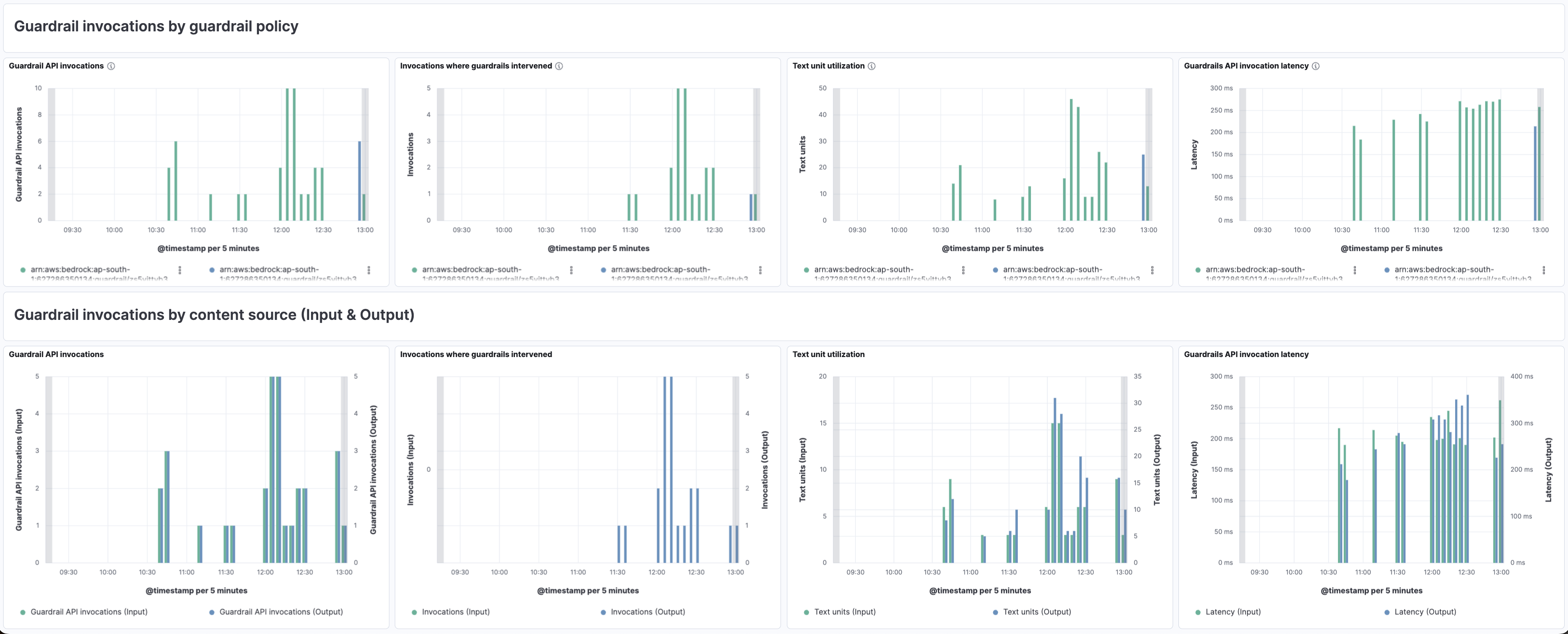Open options for green series in top Guardrail API invocations legend
1568x634 pixels.
[179, 270]
